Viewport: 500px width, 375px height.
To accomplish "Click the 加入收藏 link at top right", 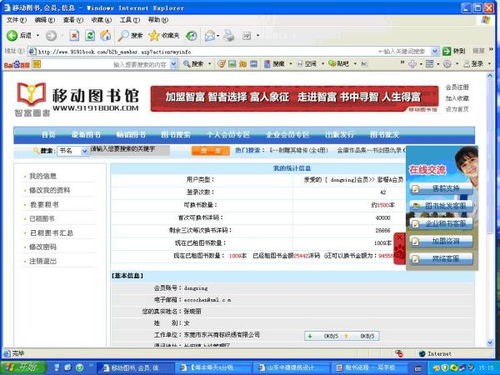I will click(457, 98).
